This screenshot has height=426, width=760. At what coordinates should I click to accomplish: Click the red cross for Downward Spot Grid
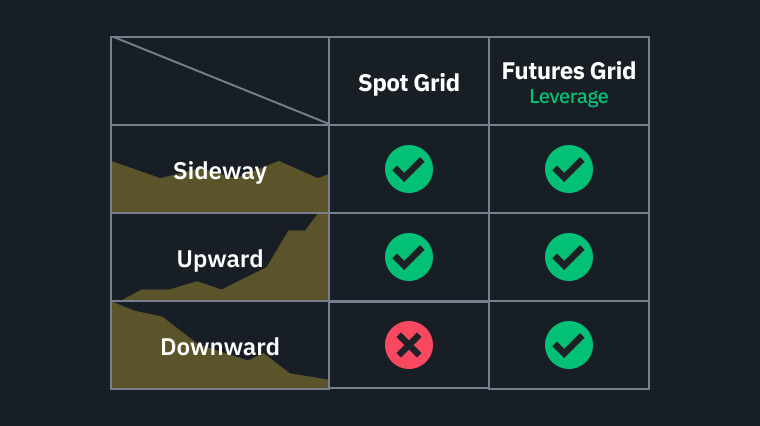(409, 345)
